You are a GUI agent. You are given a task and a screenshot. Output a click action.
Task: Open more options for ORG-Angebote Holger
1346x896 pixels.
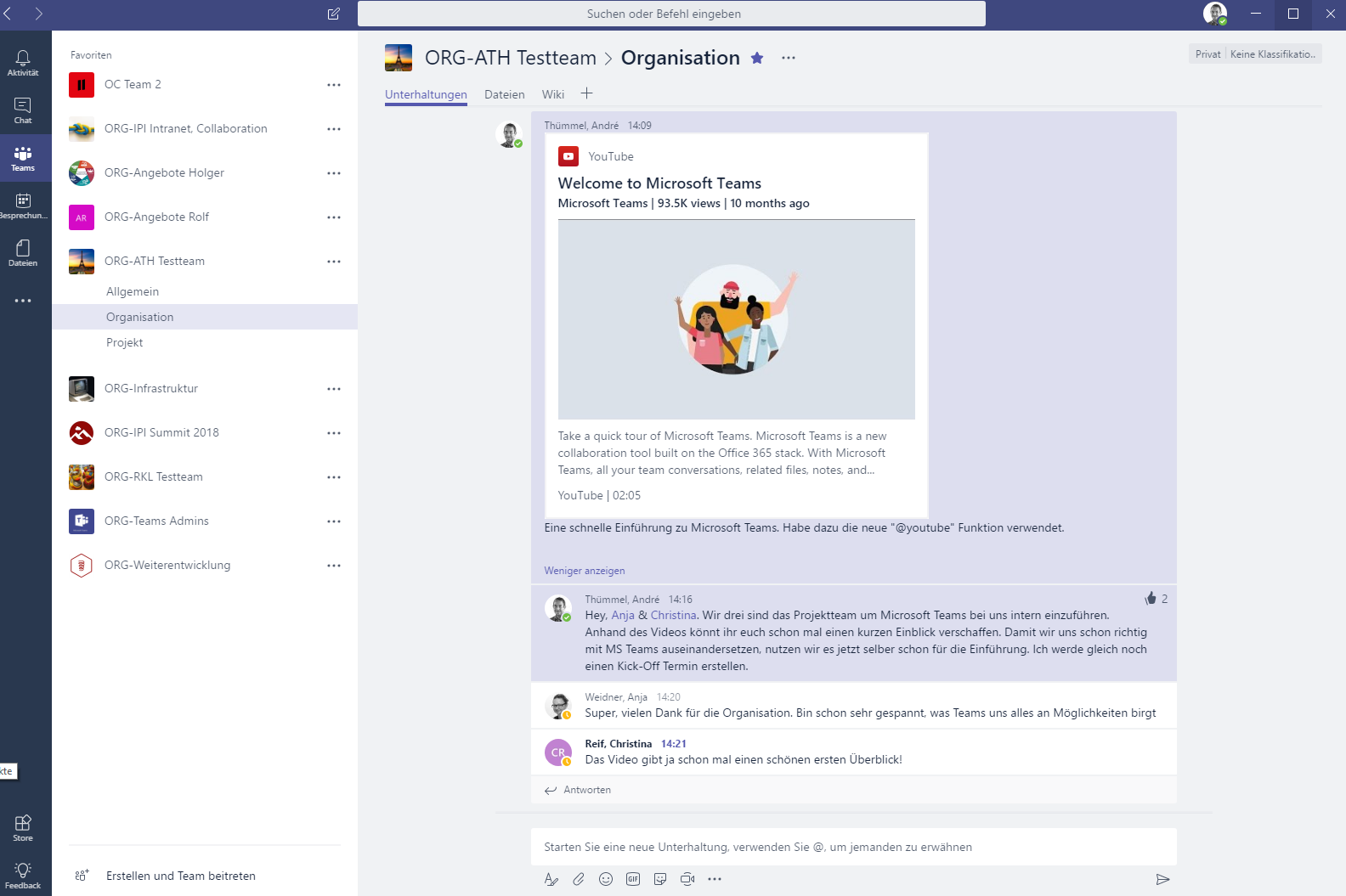[x=334, y=173]
